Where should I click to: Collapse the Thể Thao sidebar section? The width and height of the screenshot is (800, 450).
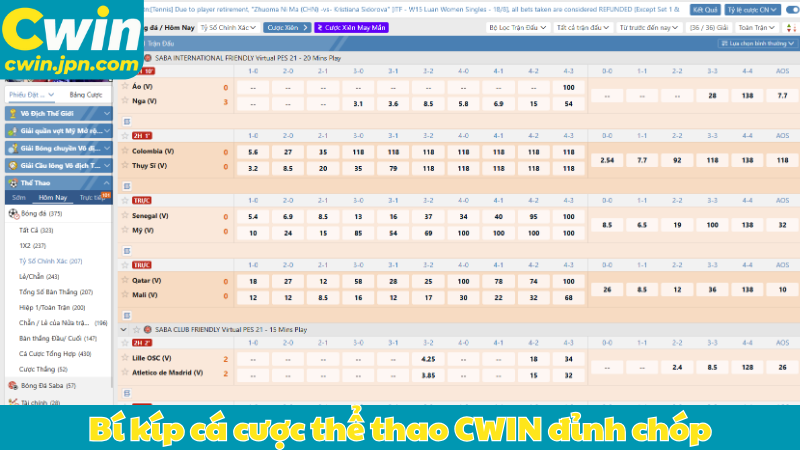(107, 182)
